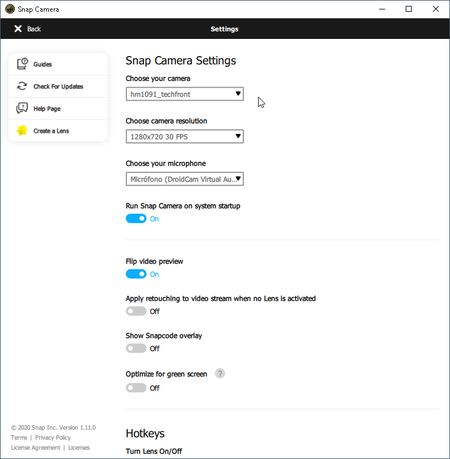Open Guides from the sidebar
The height and width of the screenshot is (459, 450).
tap(58, 64)
